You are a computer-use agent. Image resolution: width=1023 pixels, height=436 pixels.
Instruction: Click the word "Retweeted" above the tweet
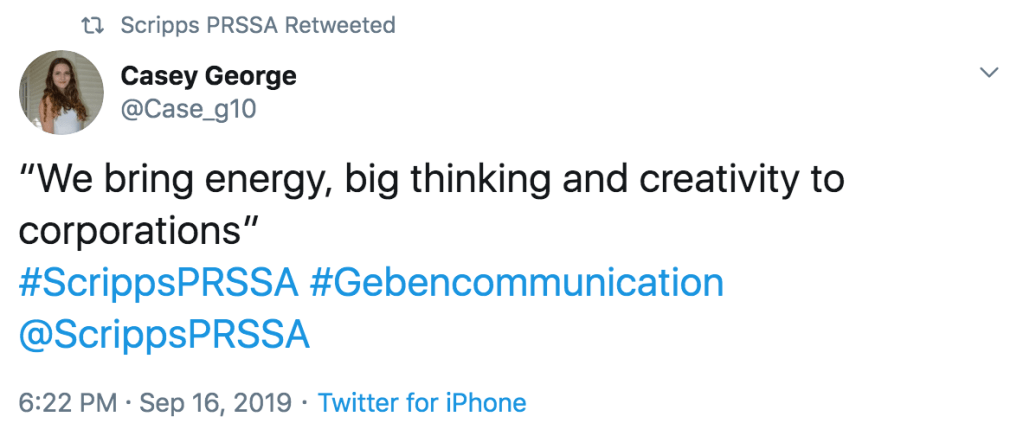[x=340, y=25]
